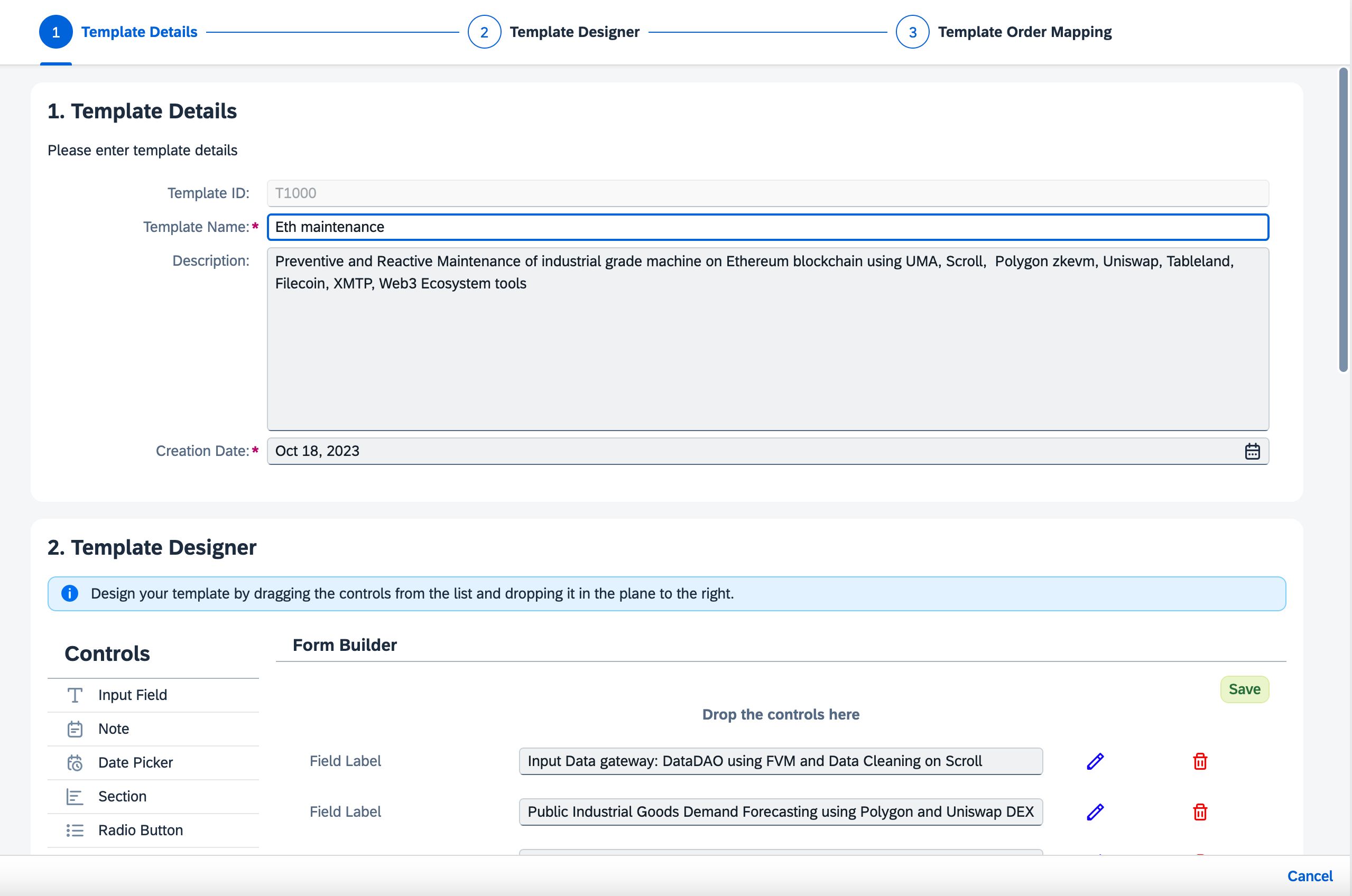The image size is (1352, 896).
Task: Open the calendar picker for Creation Date
Action: pyautogui.click(x=1252, y=450)
